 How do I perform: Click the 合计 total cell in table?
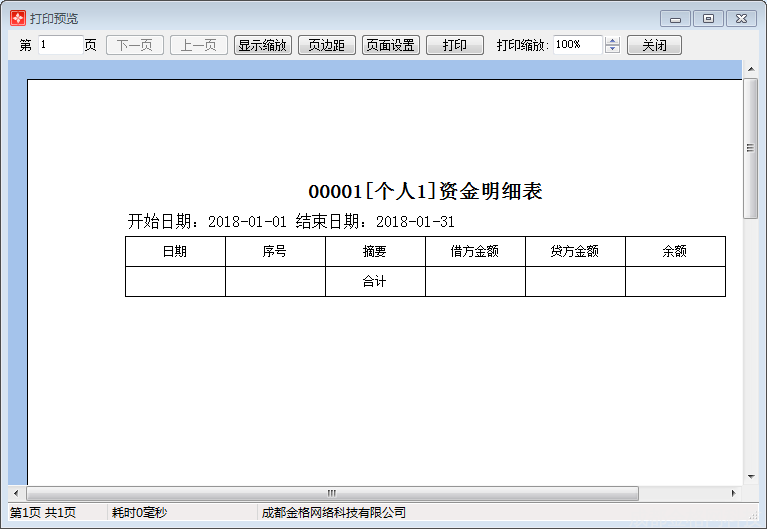[x=375, y=282]
